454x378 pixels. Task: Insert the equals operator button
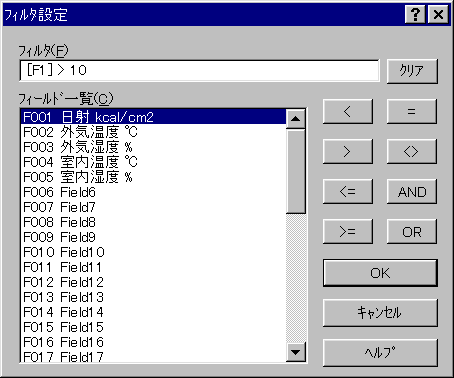(x=412, y=111)
